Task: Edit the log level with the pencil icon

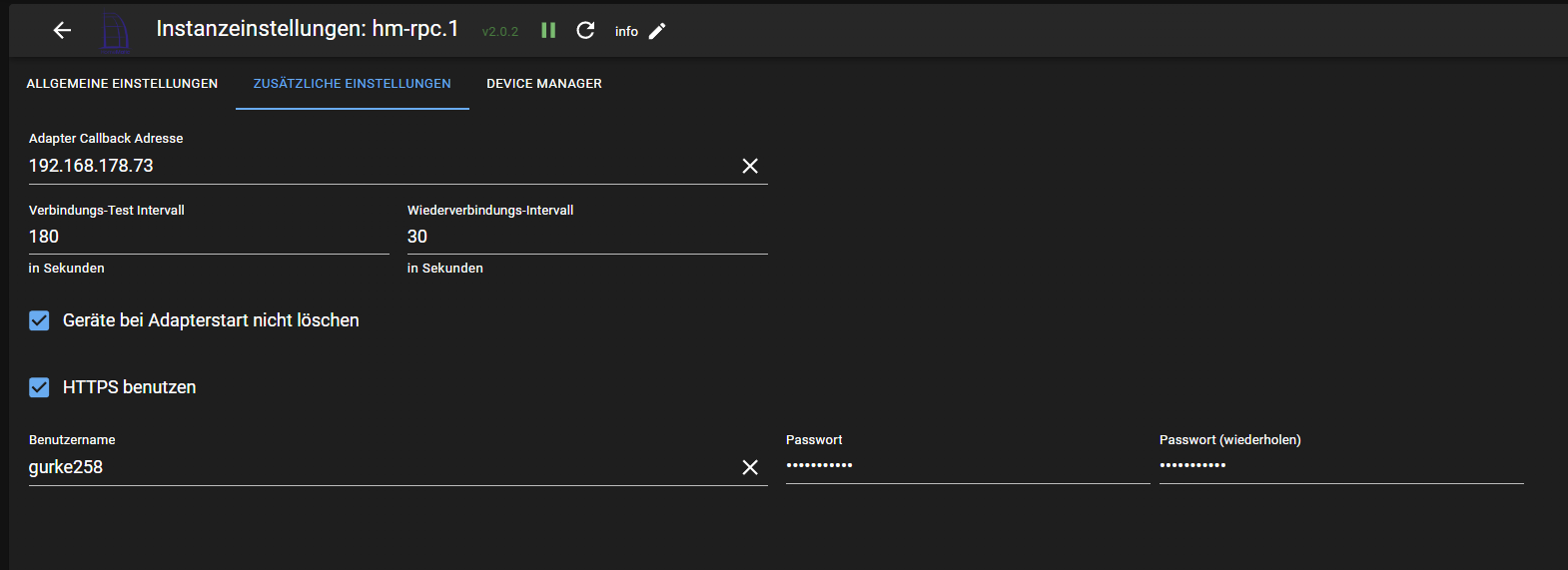Action: click(657, 31)
